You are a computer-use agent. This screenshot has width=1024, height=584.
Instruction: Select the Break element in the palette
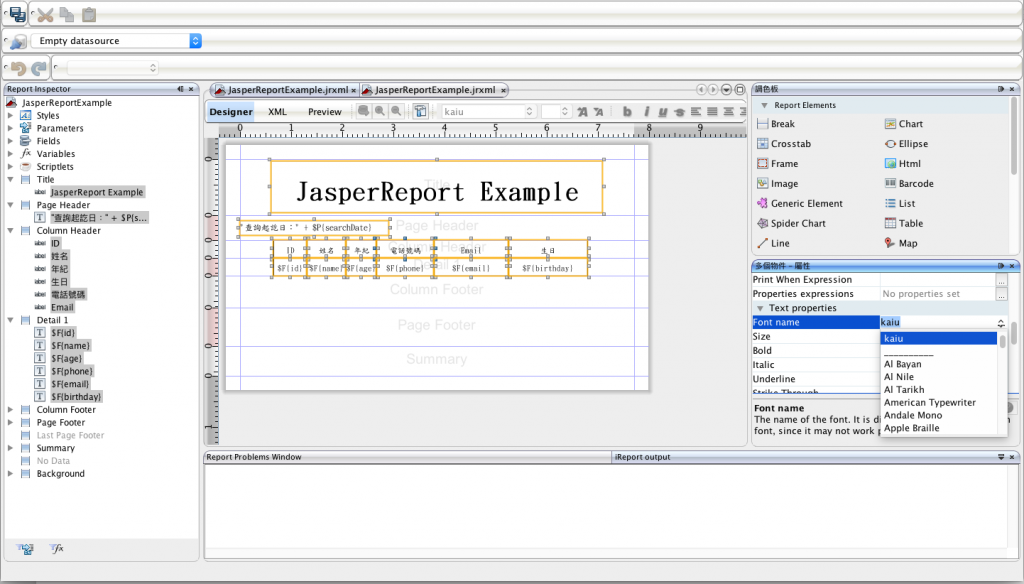(776, 124)
